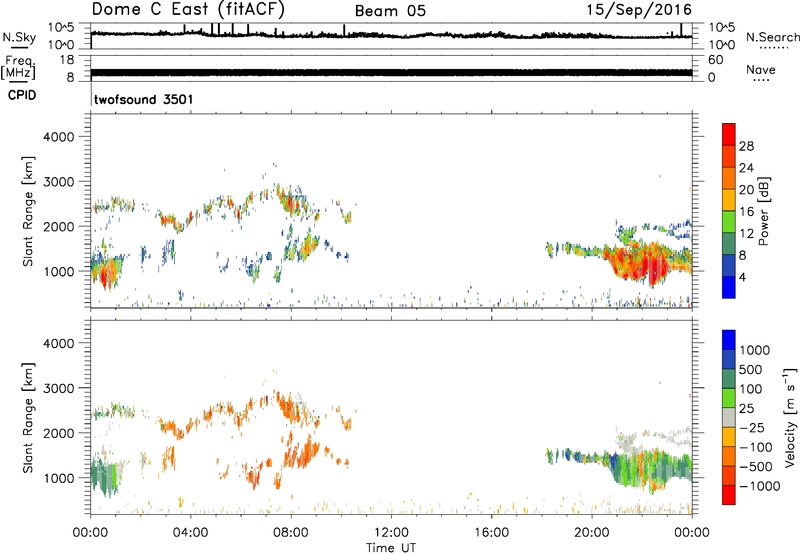Select the "N.Search" legend label
800x554 pixels.
pyautogui.click(x=772, y=37)
